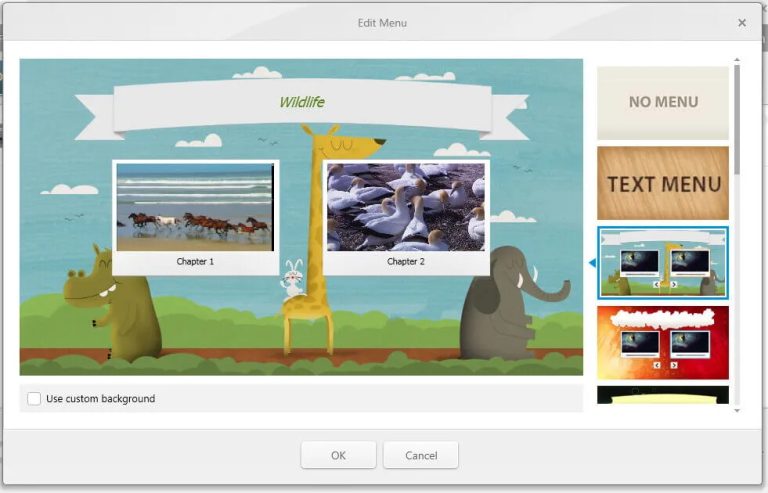Click the Chapter 1 caption label
The image size is (768, 493).
[x=195, y=262]
